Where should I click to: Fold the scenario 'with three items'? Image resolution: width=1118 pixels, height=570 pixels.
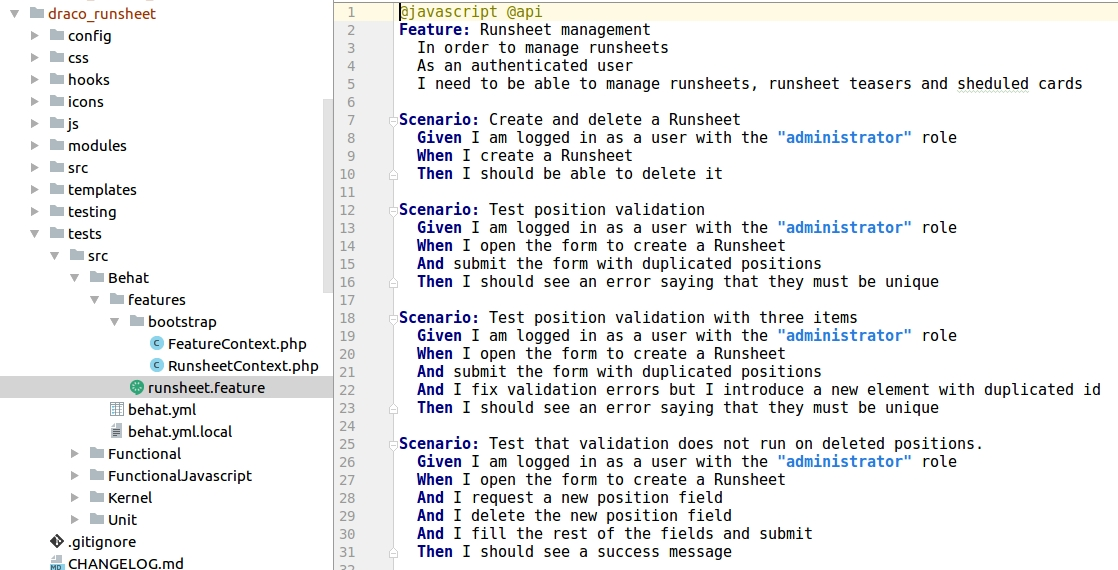(393, 318)
